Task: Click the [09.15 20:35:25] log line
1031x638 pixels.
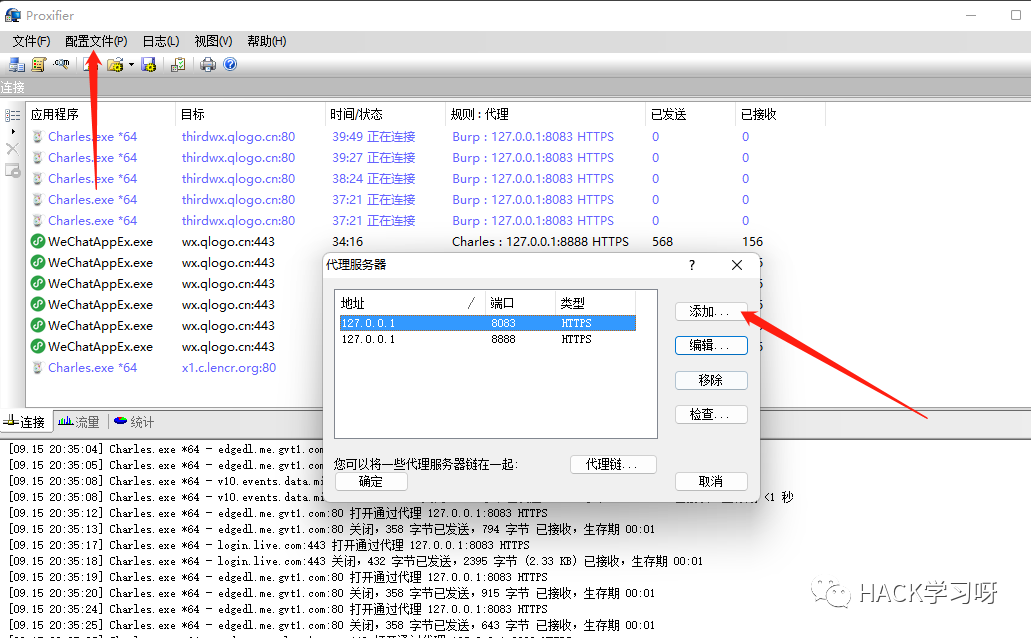Action: coord(331,625)
